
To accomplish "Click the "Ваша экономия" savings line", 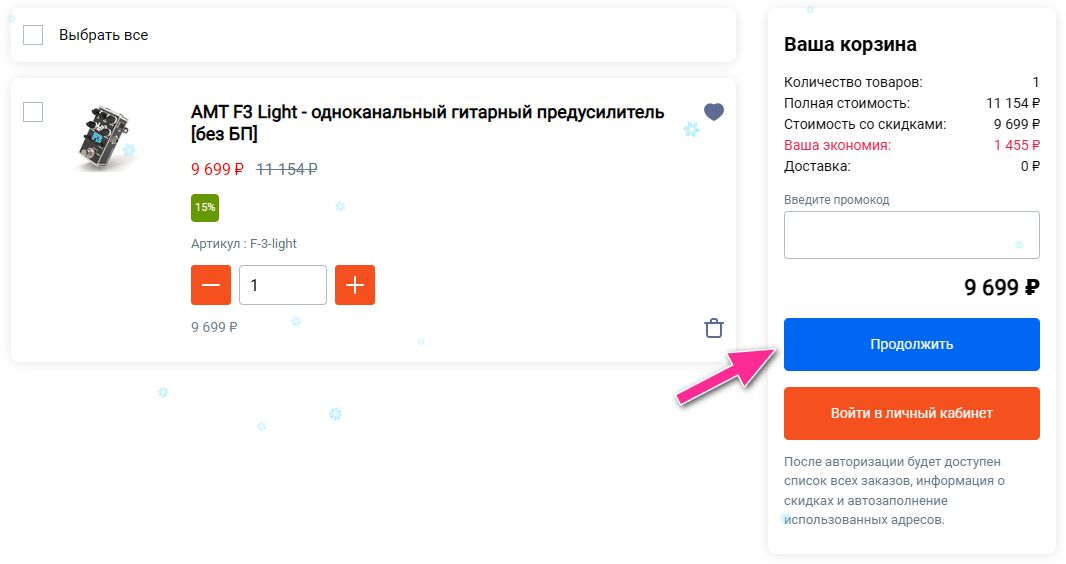I will point(837,145).
